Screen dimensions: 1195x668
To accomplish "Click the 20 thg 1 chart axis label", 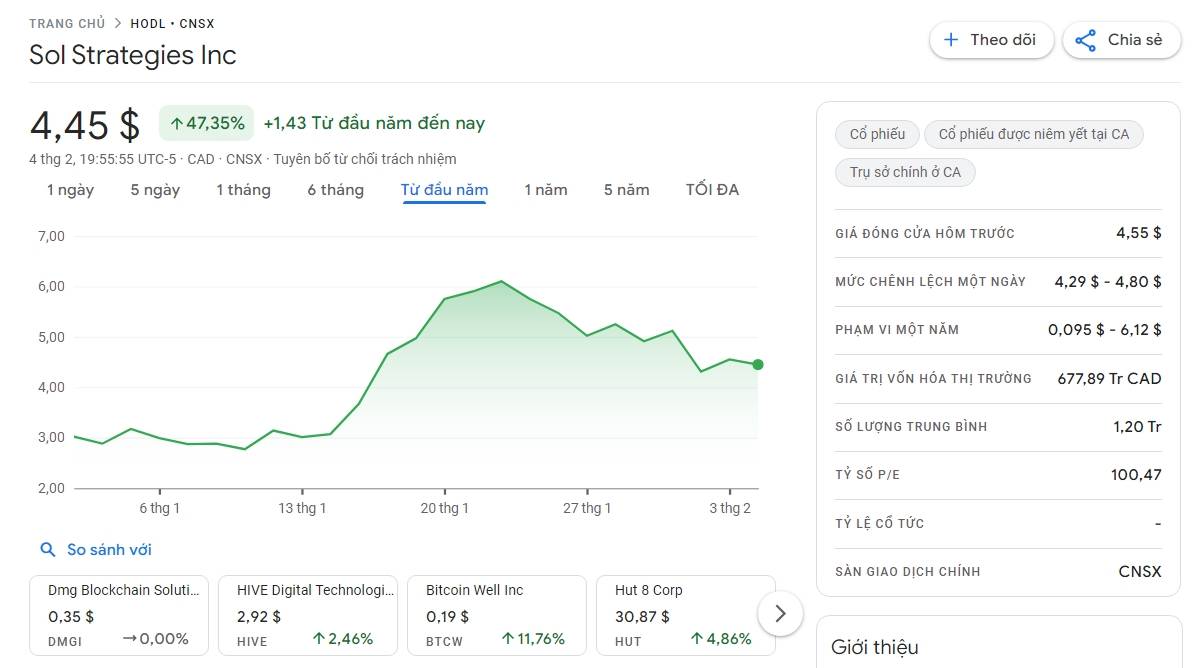I will [444, 508].
